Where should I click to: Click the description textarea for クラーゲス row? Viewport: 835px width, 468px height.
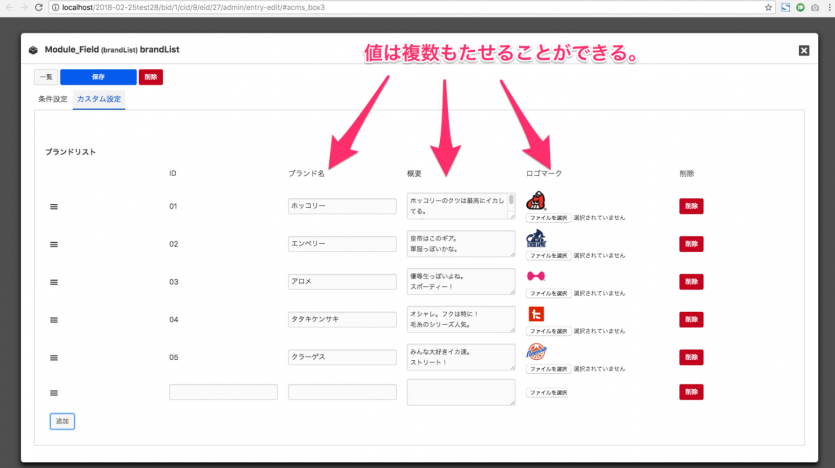pyautogui.click(x=461, y=357)
